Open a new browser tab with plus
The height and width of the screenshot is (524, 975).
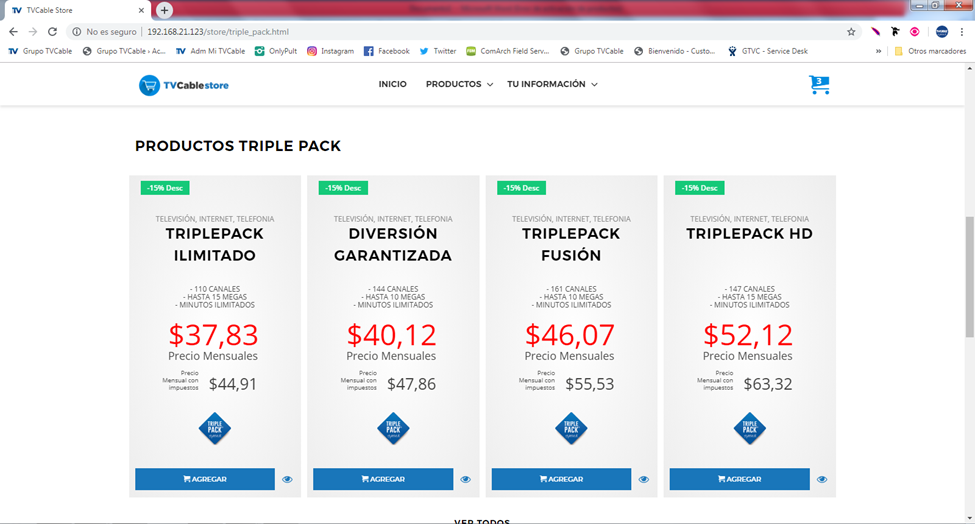point(164,10)
